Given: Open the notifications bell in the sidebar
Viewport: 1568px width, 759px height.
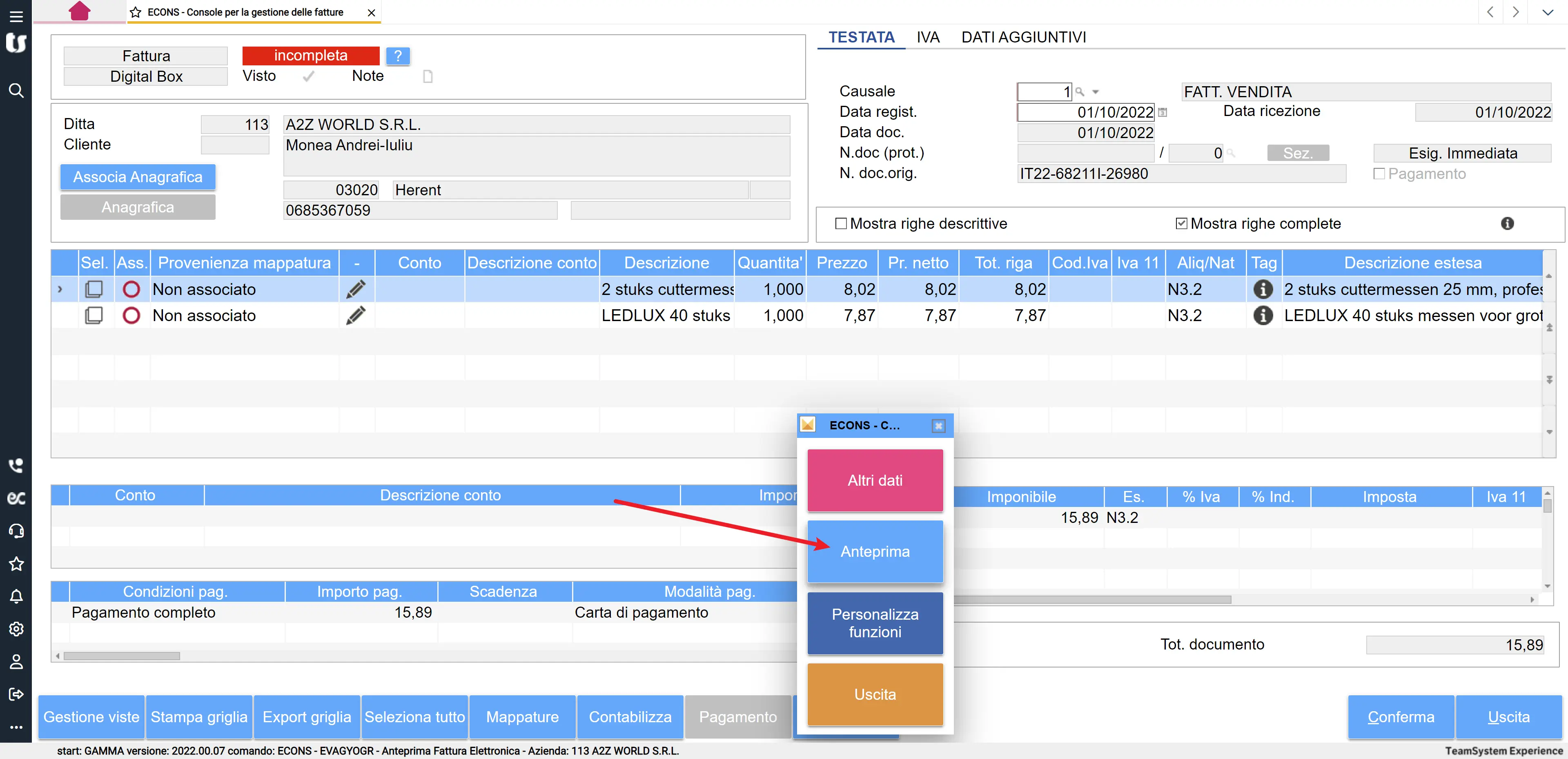Looking at the screenshot, I should pos(16,596).
